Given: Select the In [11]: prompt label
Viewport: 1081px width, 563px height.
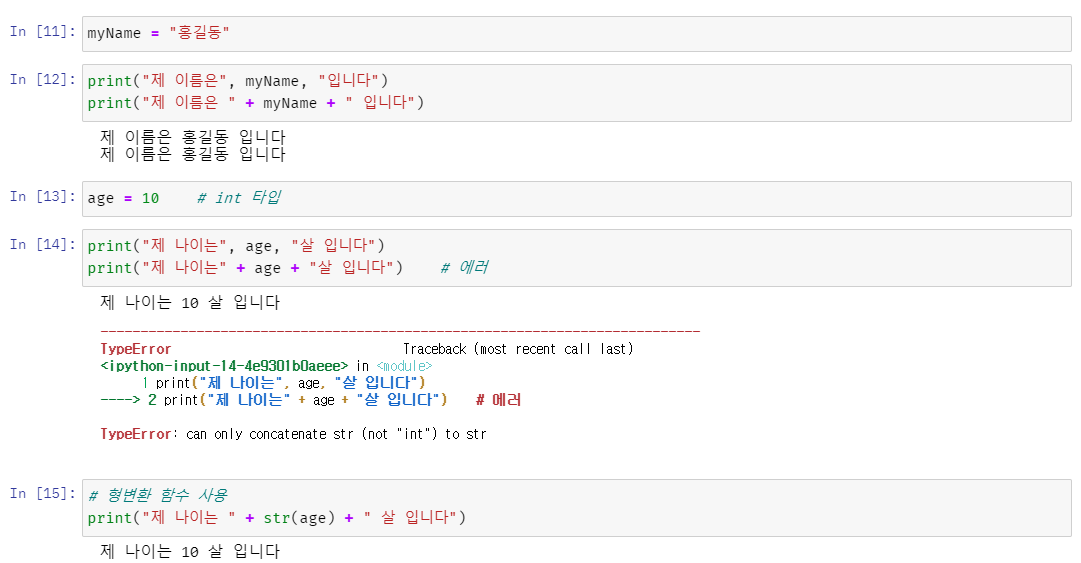Looking at the screenshot, I should coord(43,32).
